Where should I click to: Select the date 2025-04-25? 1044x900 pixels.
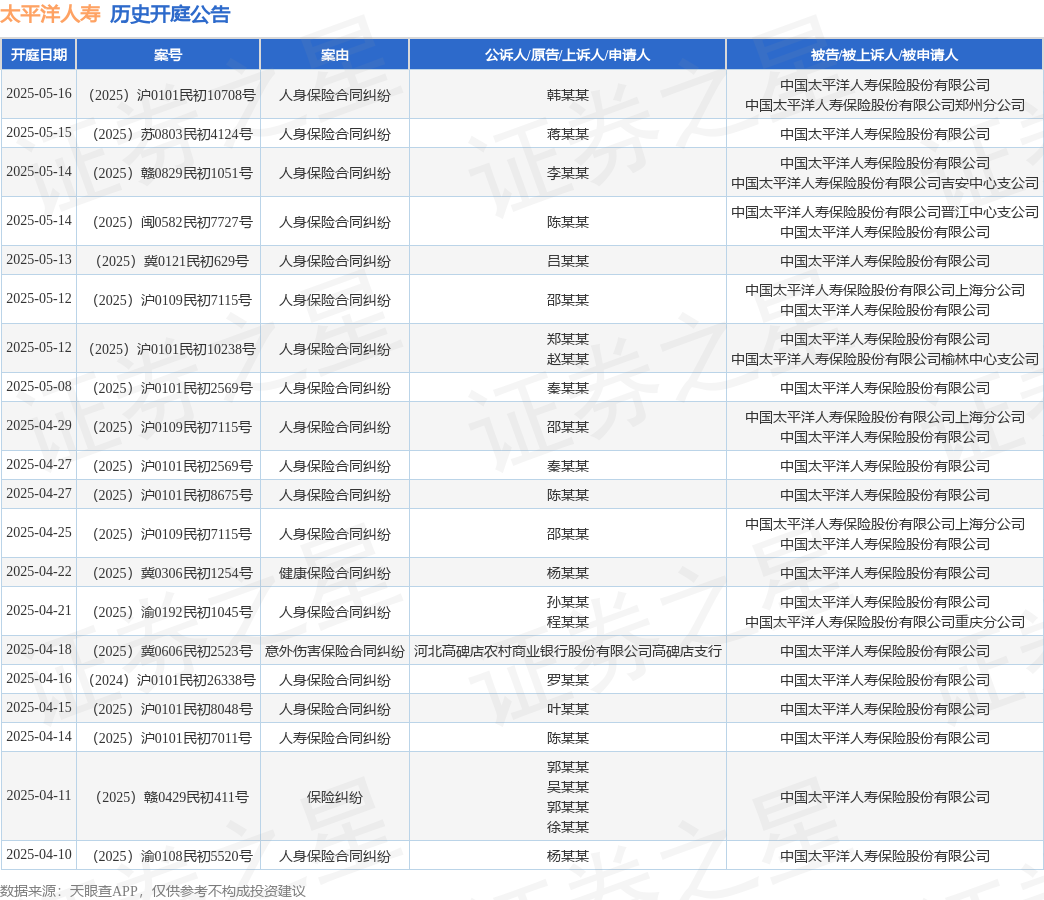[x=39, y=532]
